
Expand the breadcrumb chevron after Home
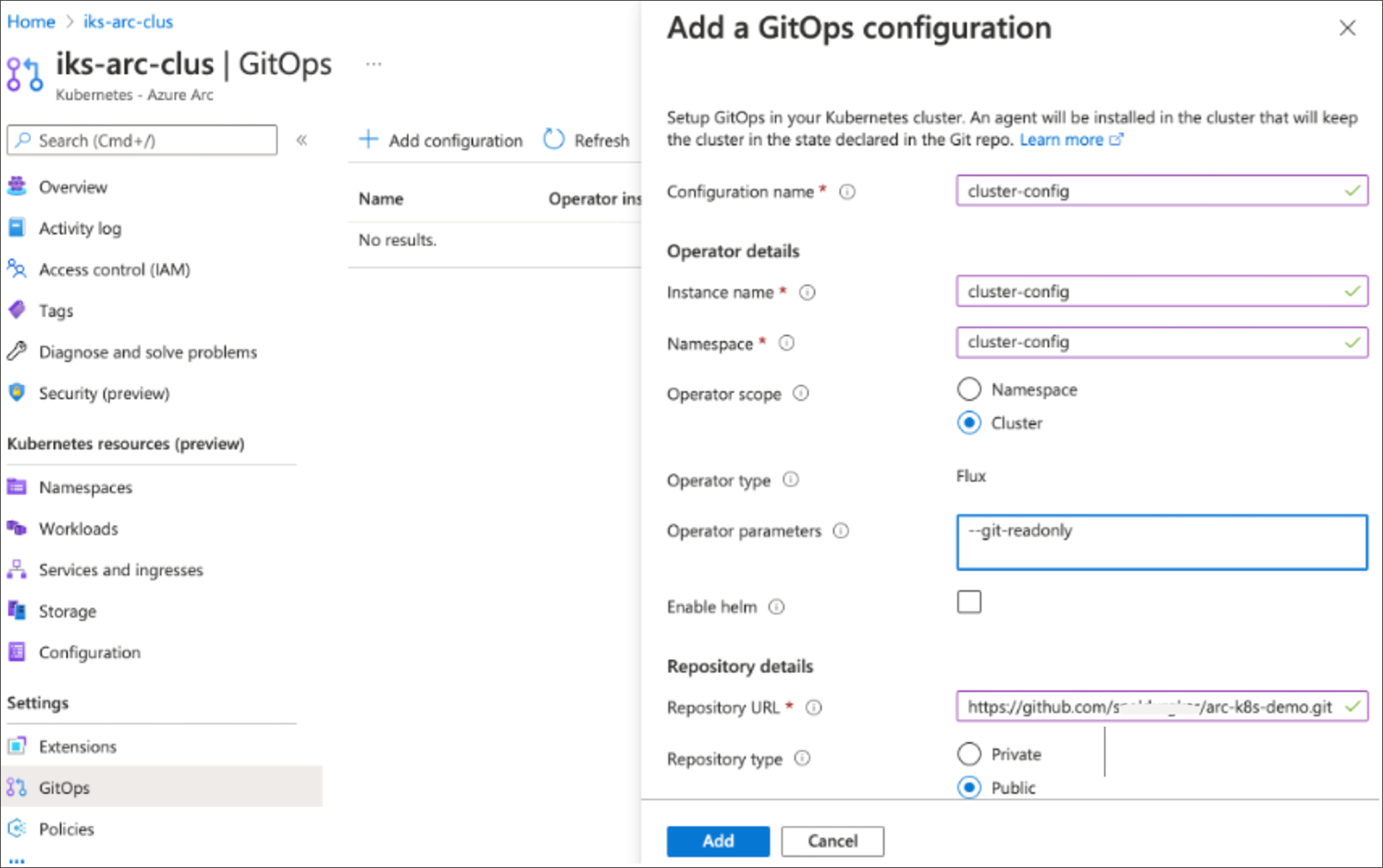(69, 21)
